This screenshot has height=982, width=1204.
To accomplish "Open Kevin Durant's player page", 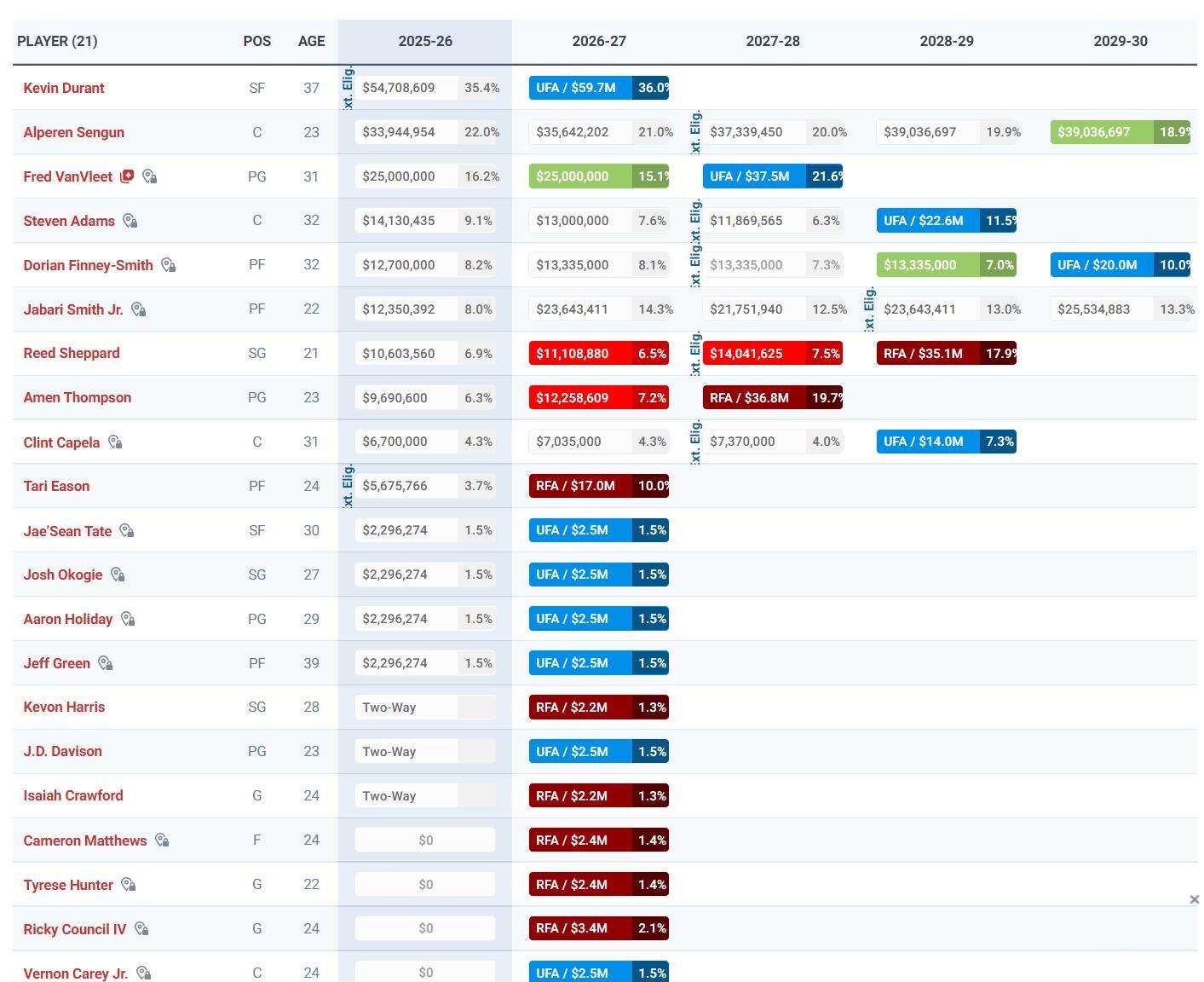I will 64,88.
